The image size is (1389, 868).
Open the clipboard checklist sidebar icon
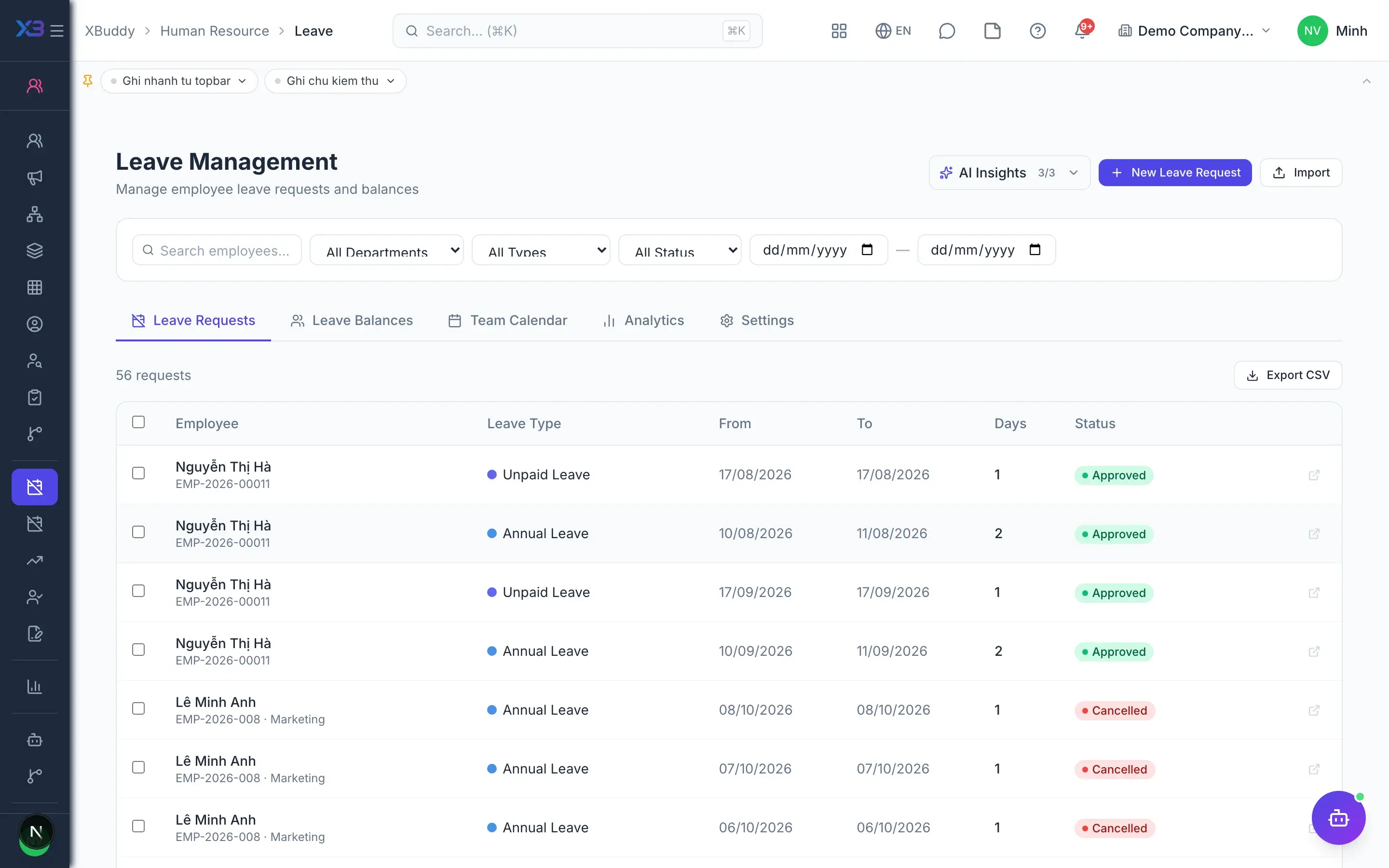pos(35,397)
